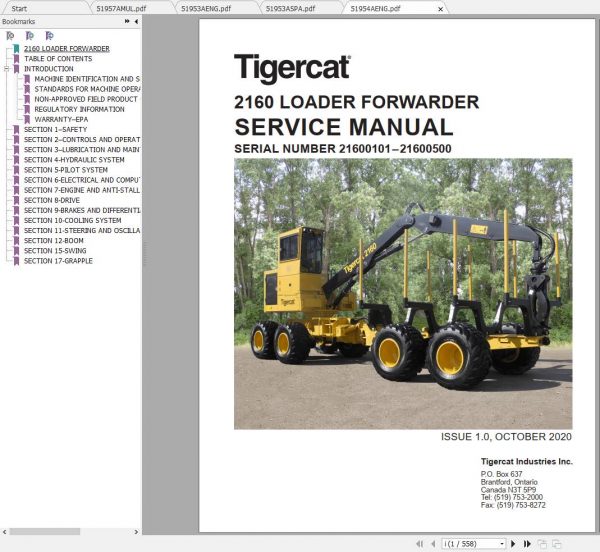
Task: Click the Bookmarks scrollbar left arrow
Action: click(x=5, y=532)
